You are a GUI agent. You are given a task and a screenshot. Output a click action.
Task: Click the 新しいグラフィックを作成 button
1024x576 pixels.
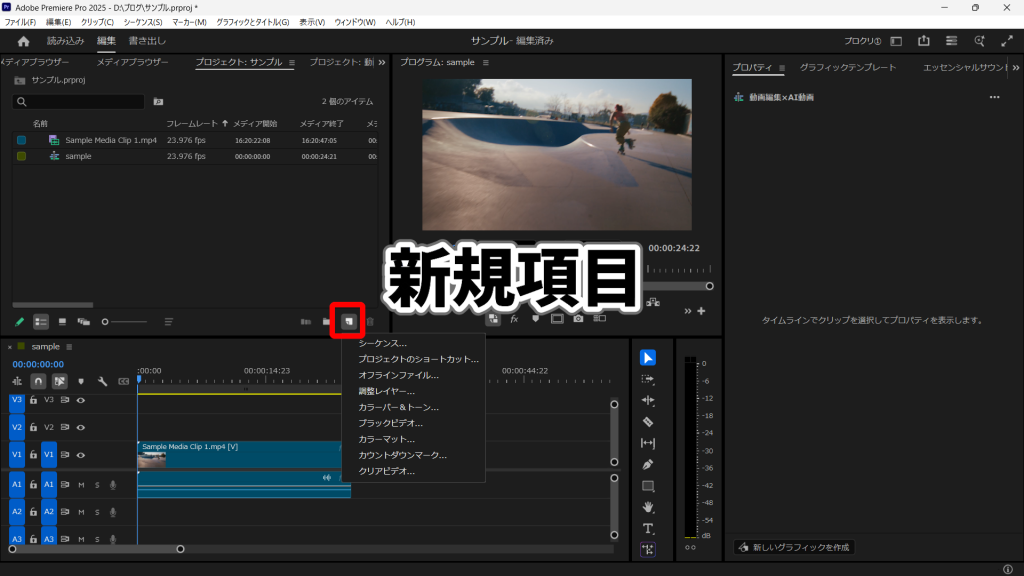pyautogui.click(x=793, y=547)
